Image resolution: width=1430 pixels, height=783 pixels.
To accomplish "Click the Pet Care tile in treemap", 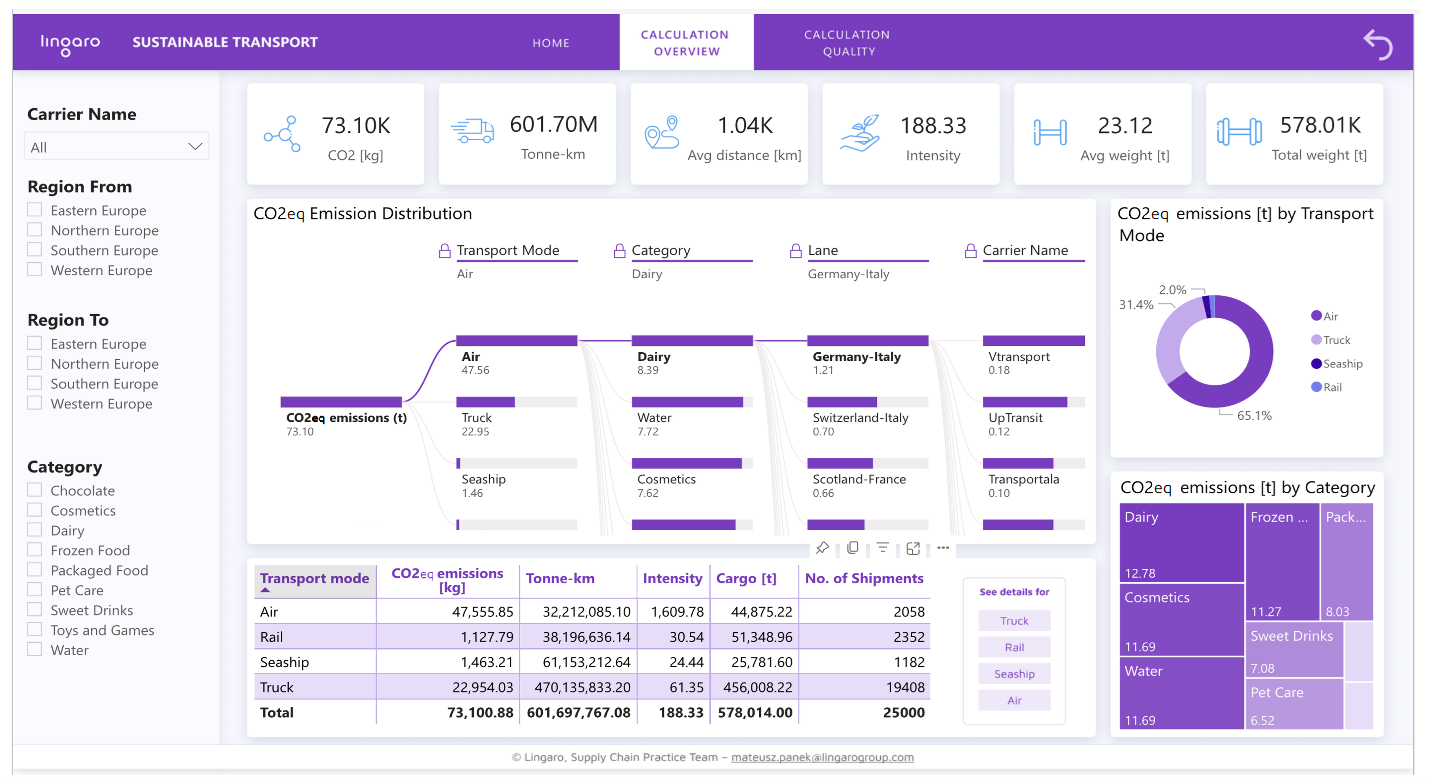I will point(1295,704).
